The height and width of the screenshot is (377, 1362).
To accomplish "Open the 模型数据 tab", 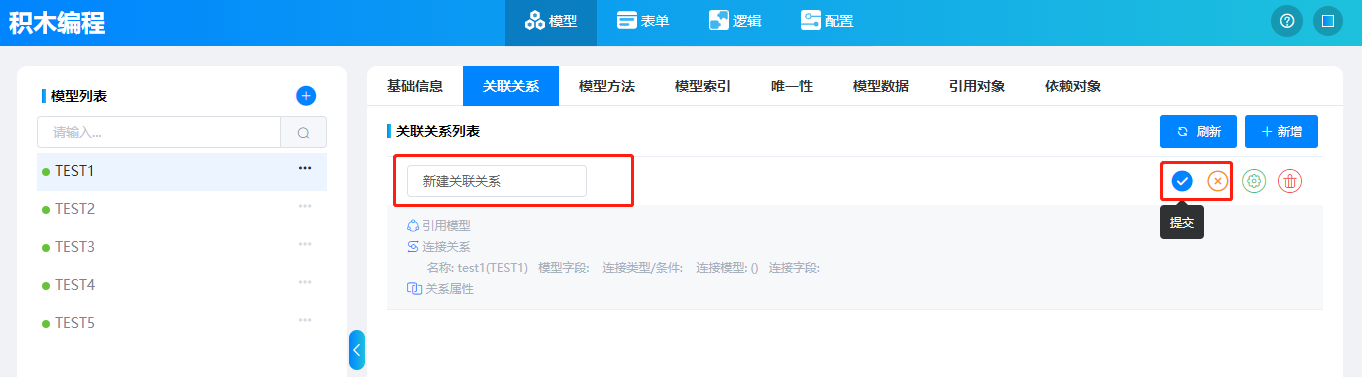I will (x=881, y=86).
